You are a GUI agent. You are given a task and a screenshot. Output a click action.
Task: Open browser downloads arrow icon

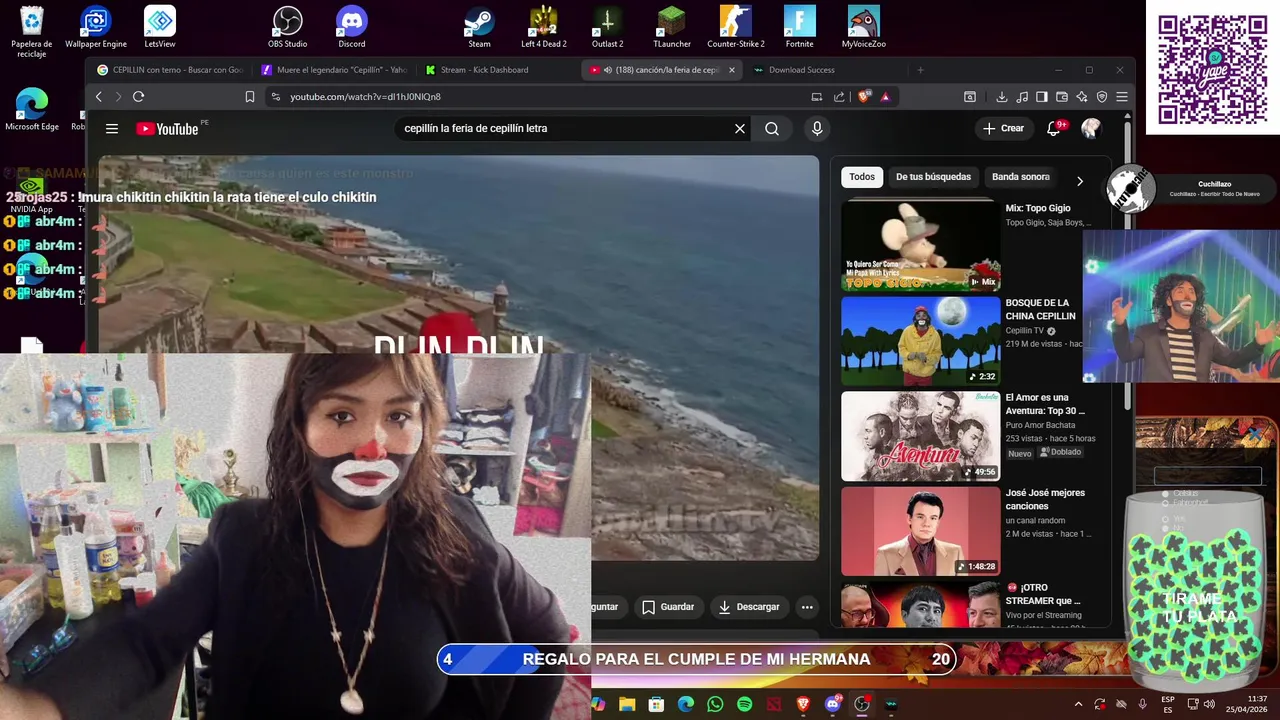(x=1001, y=97)
